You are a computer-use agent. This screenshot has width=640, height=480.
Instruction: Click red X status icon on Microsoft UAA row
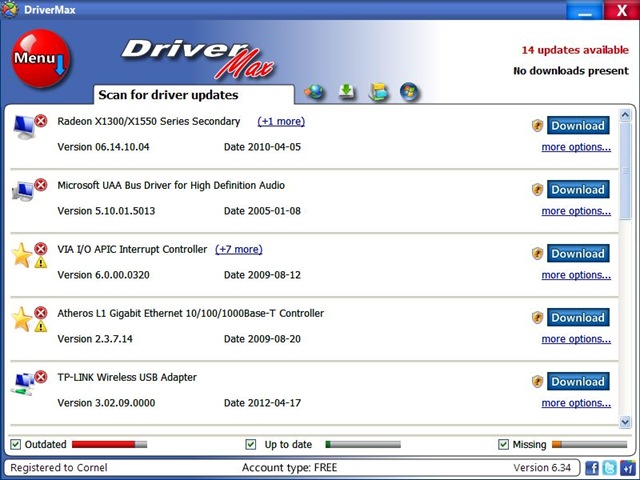[x=41, y=185]
